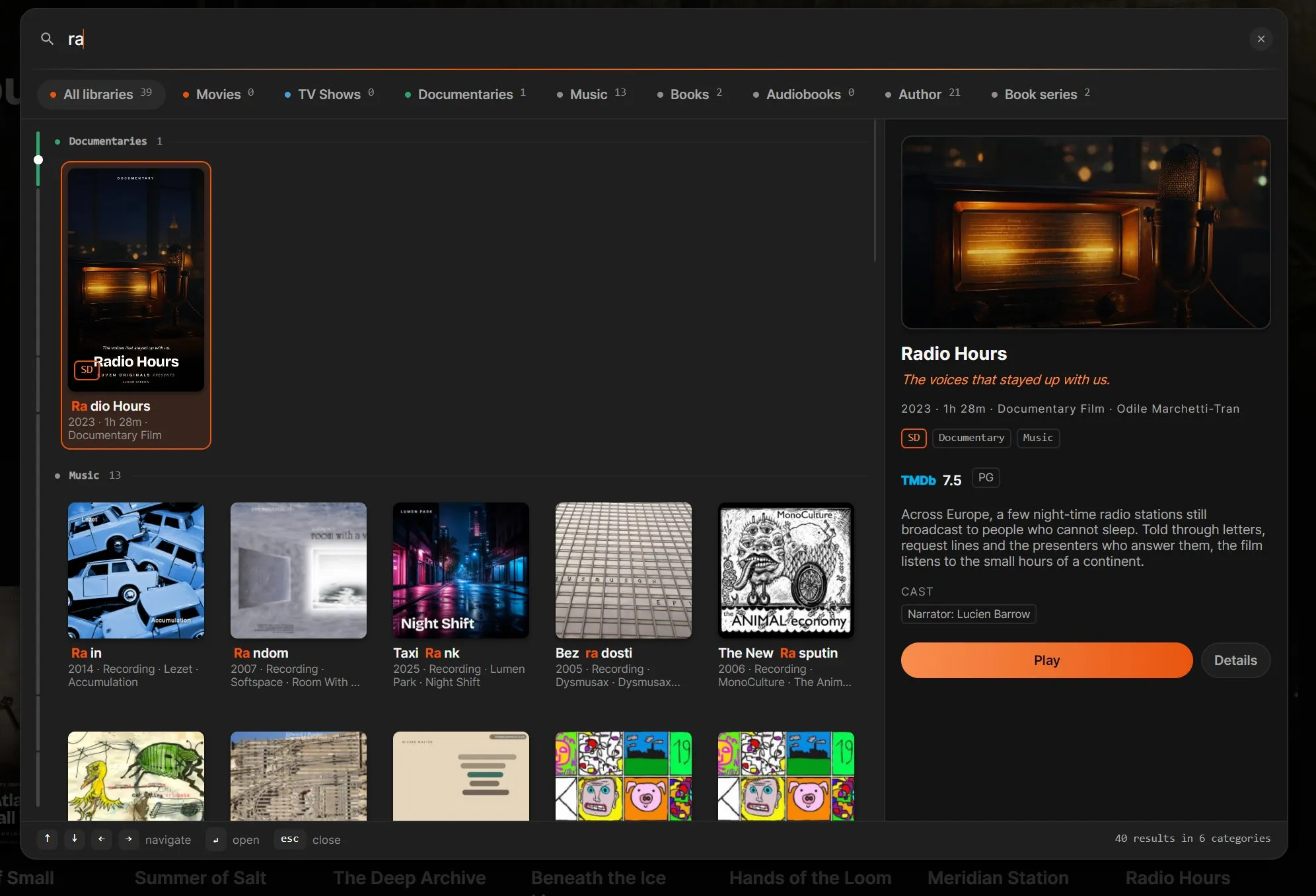Open the Bez radosti album cover
Screen dimensions: 1316x896
(x=624, y=570)
